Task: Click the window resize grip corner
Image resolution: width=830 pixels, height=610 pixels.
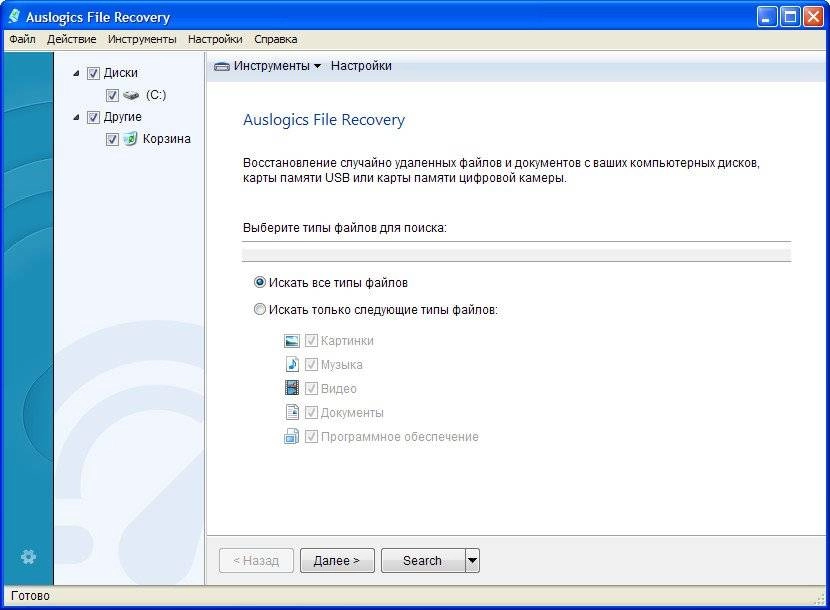Action: click(x=820, y=599)
